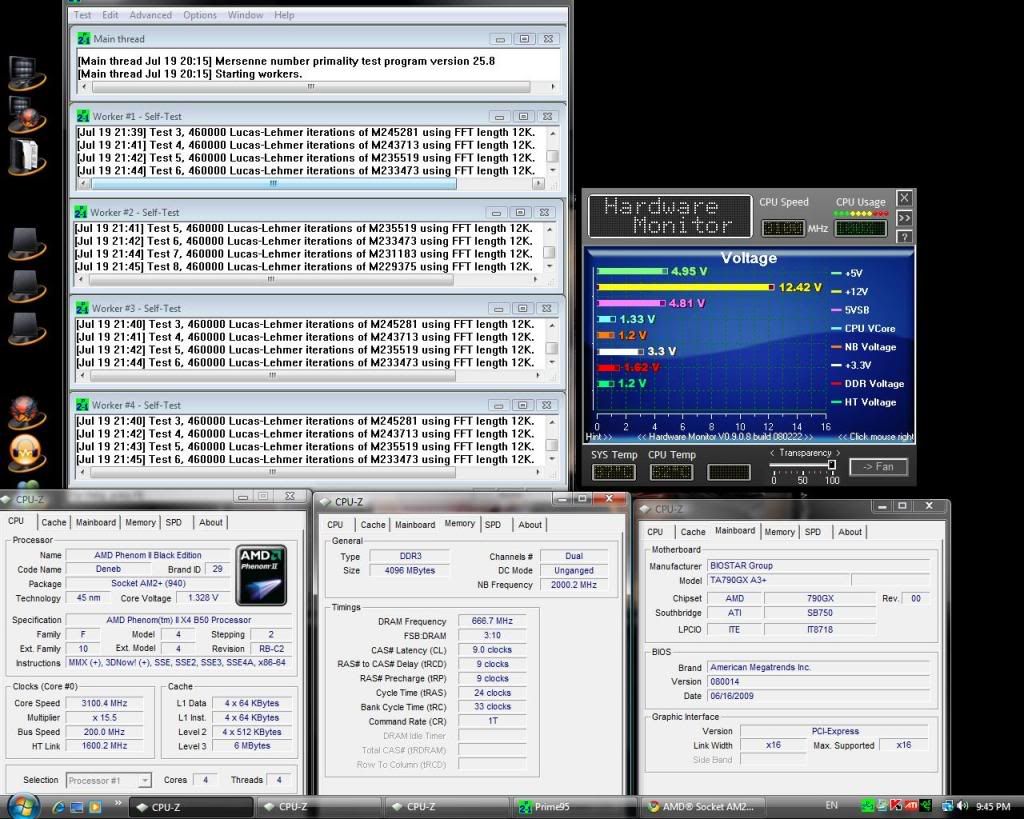Click the "Hint >>" link in Hardware Monitor

click(600, 437)
